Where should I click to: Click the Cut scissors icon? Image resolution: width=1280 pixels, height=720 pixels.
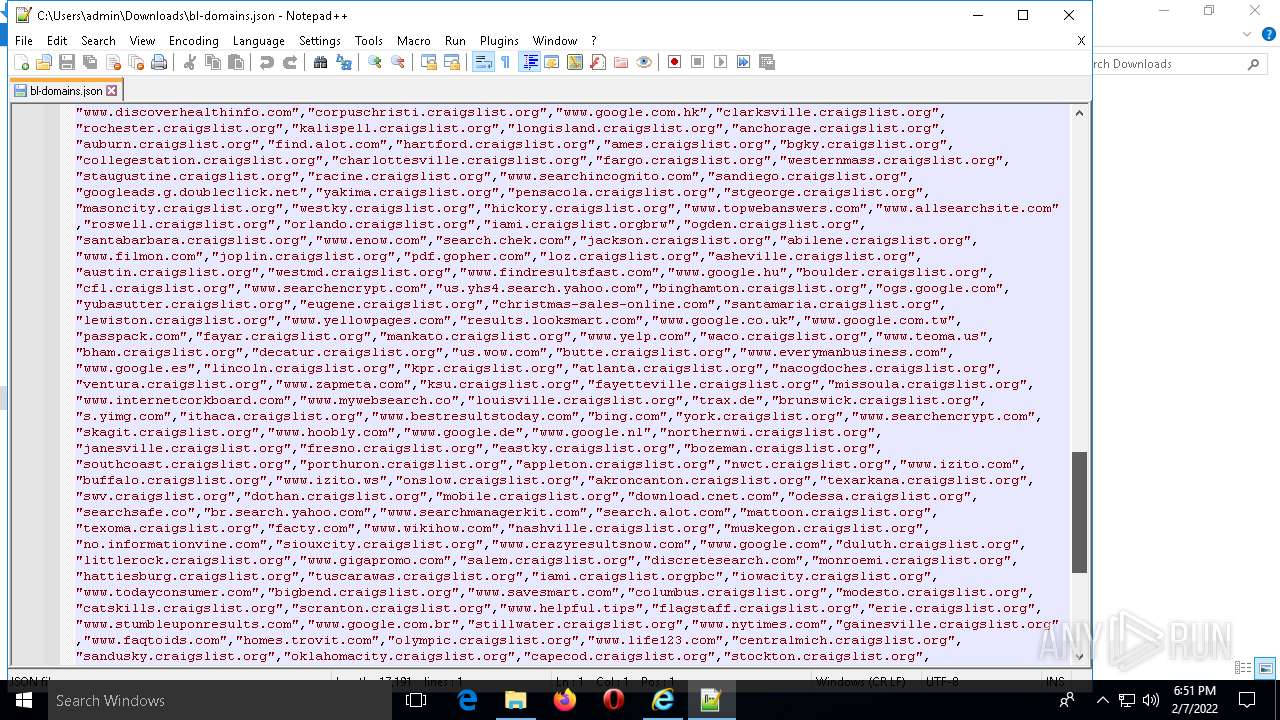click(x=190, y=62)
